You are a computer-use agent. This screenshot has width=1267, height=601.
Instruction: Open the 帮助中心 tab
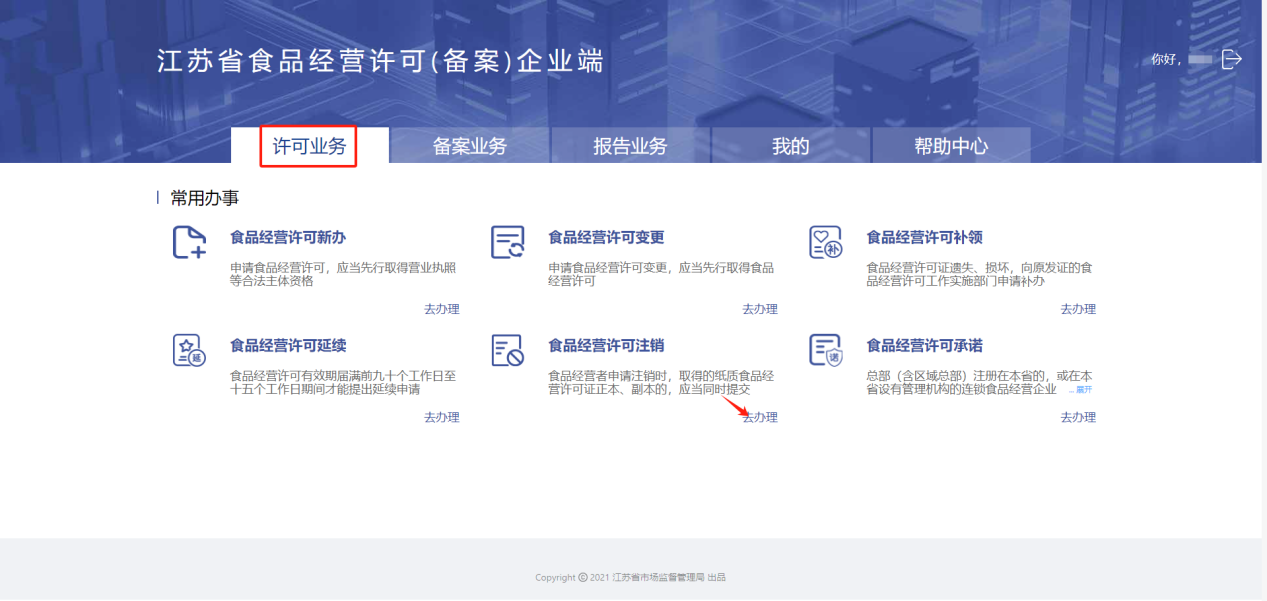951,146
